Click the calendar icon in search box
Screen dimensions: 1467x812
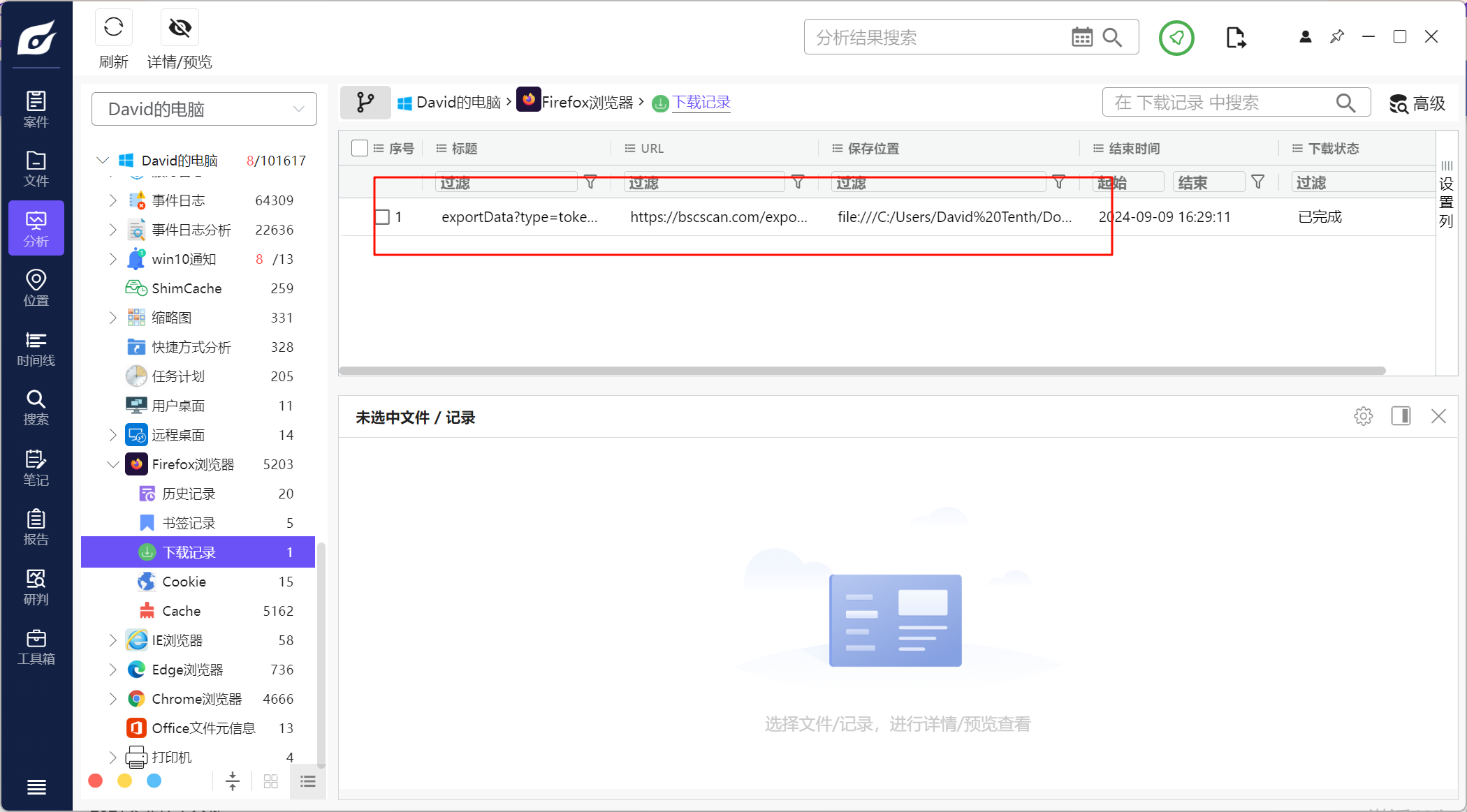[1081, 38]
